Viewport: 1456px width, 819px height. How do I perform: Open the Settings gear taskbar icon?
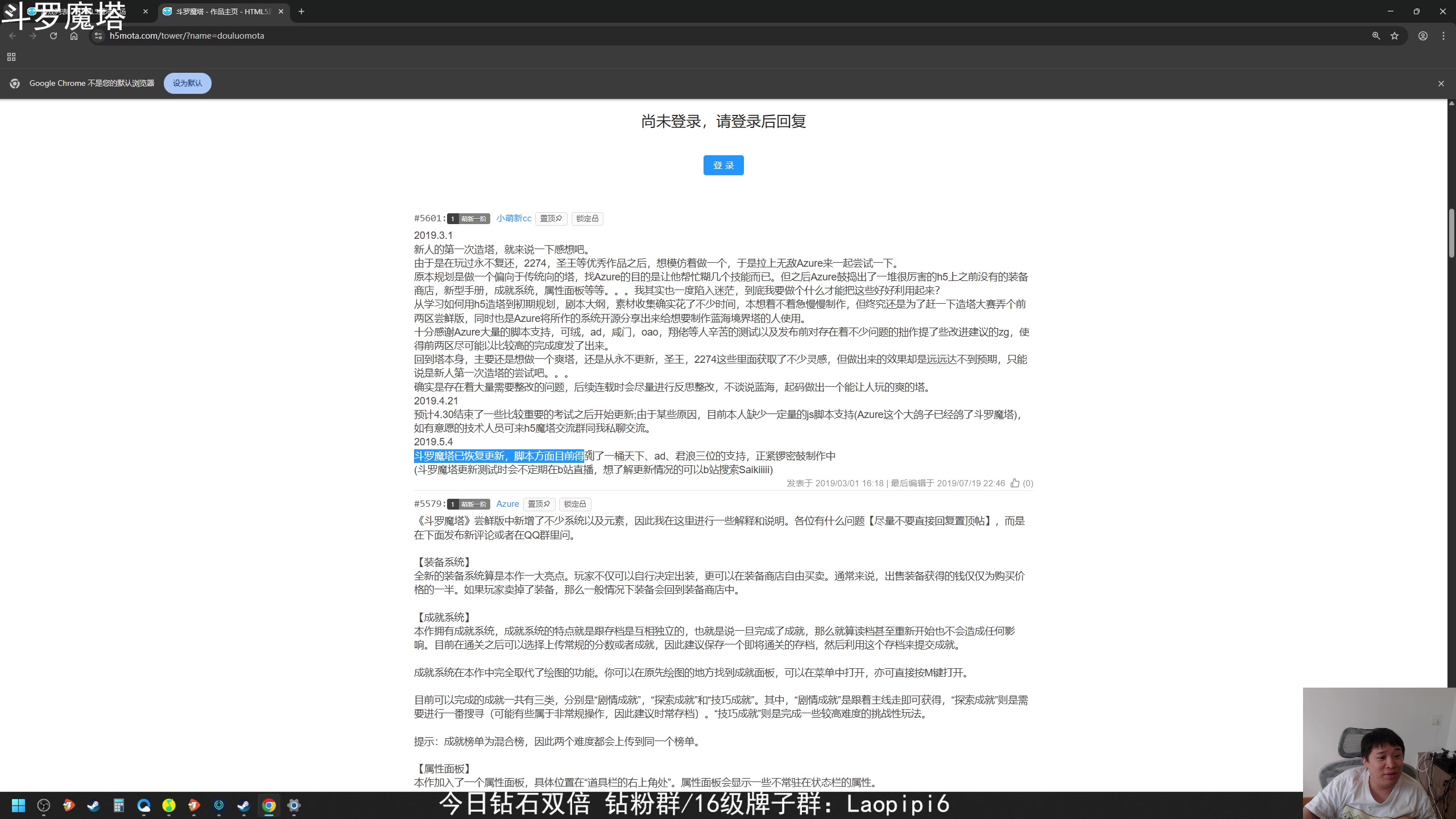[294, 805]
